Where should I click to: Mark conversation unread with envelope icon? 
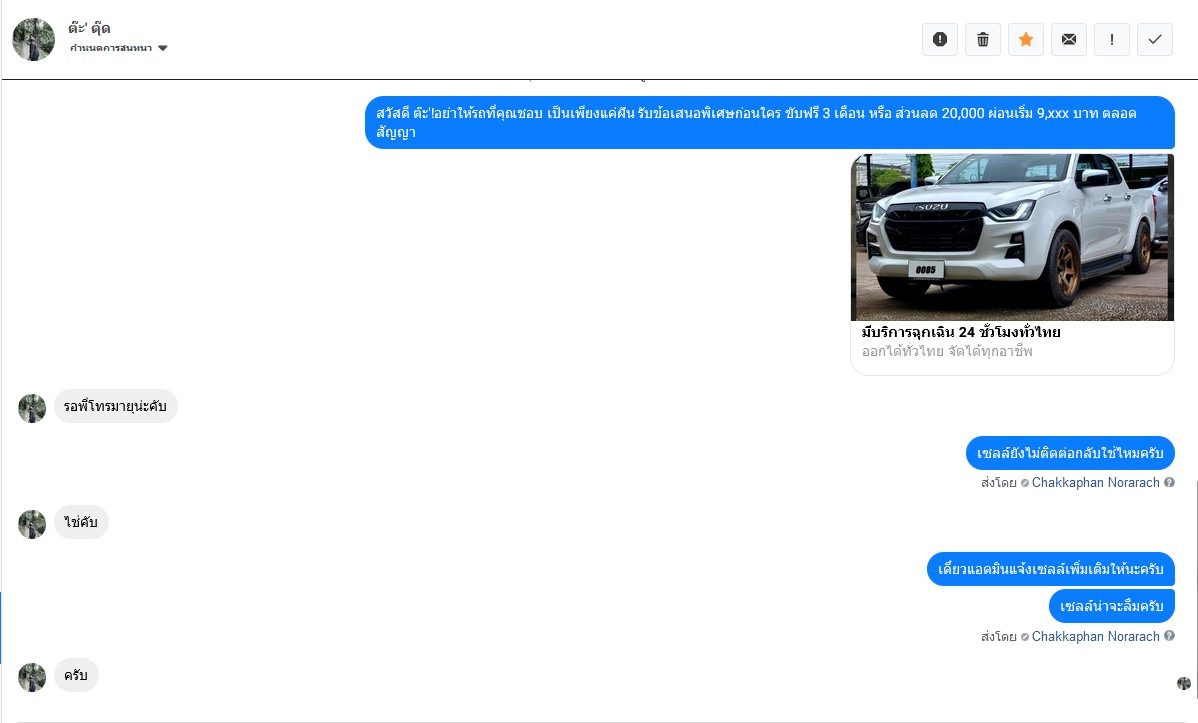pyautogui.click(x=1069, y=39)
